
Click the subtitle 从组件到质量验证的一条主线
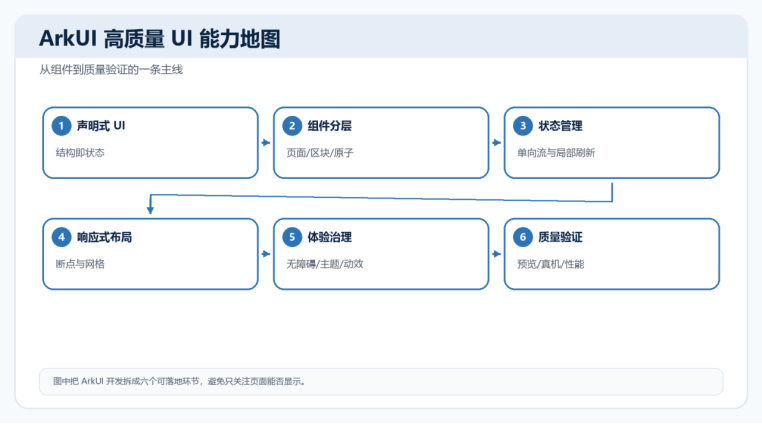click(x=111, y=70)
